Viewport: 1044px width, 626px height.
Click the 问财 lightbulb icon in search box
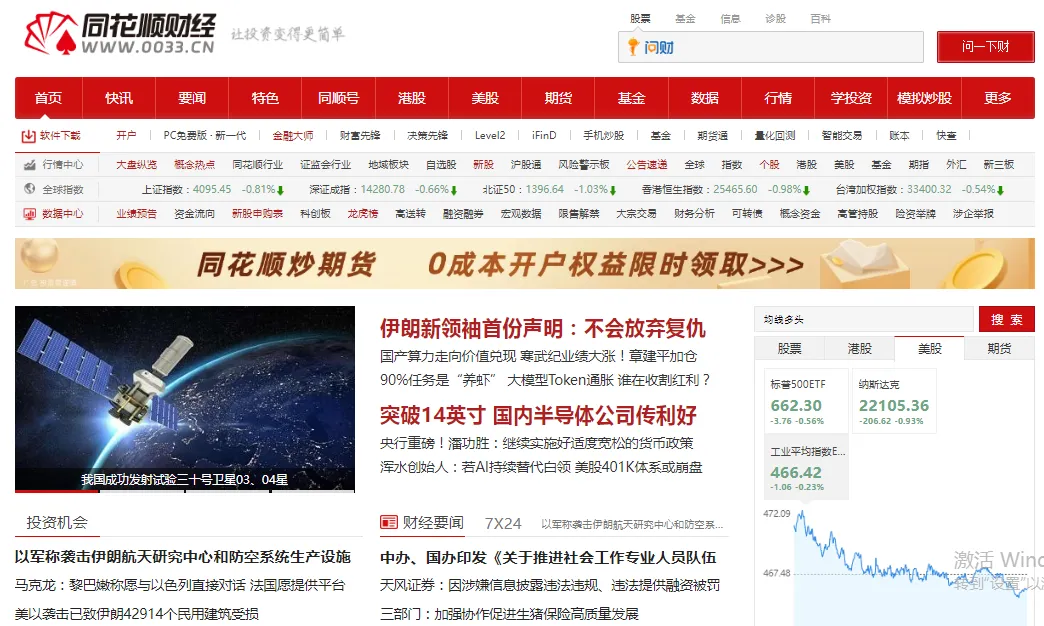click(633, 47)
